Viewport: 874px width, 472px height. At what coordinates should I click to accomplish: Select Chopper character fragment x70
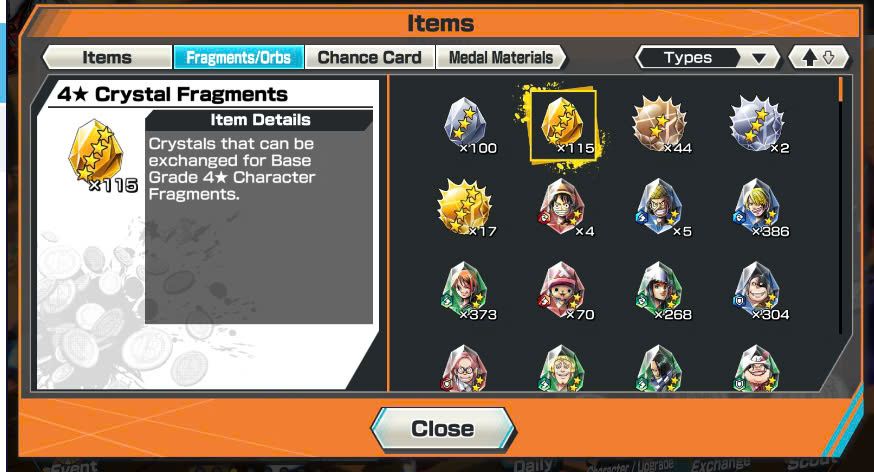[x=563, y=291]
